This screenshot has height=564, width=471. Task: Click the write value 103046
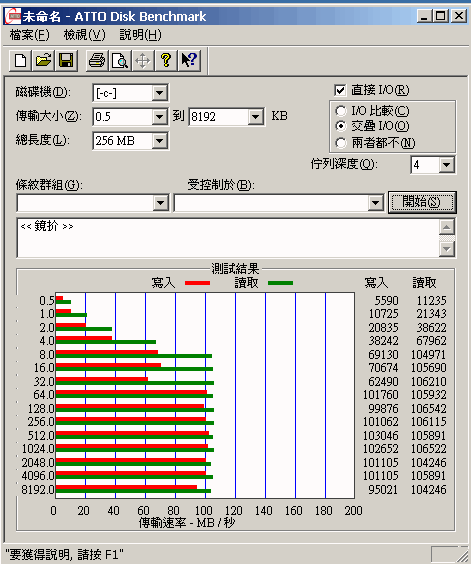(x=381, y=436)
